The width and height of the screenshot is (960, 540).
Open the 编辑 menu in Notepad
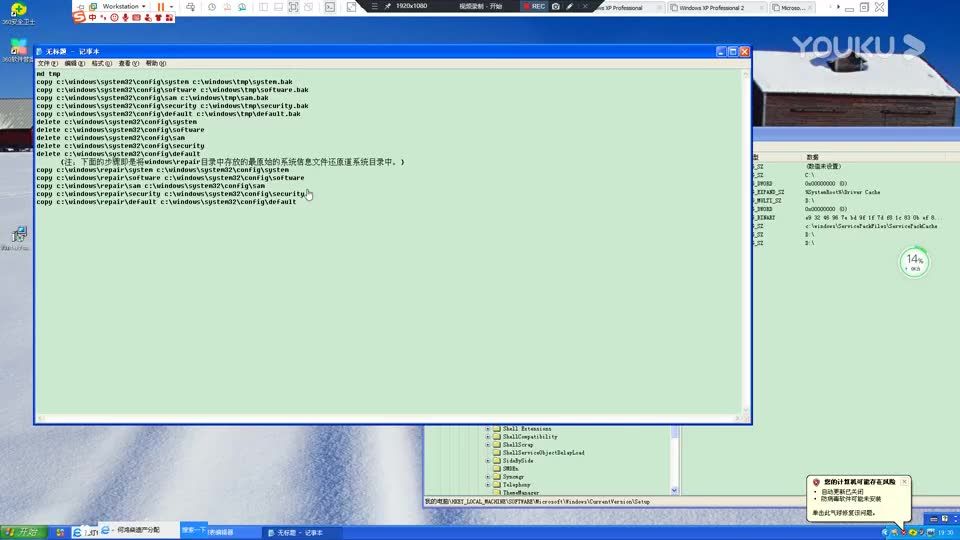75,64
